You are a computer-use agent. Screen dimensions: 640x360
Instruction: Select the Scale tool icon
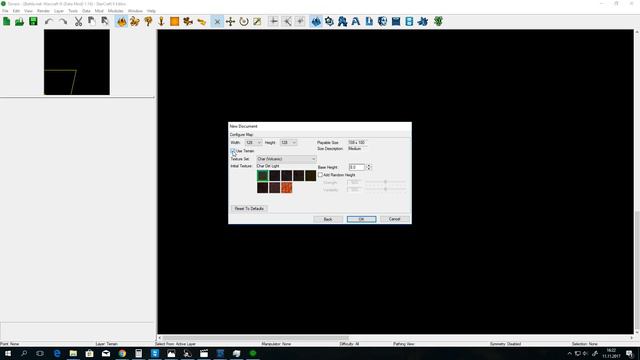pyautogui.click(x=257, y=22)
